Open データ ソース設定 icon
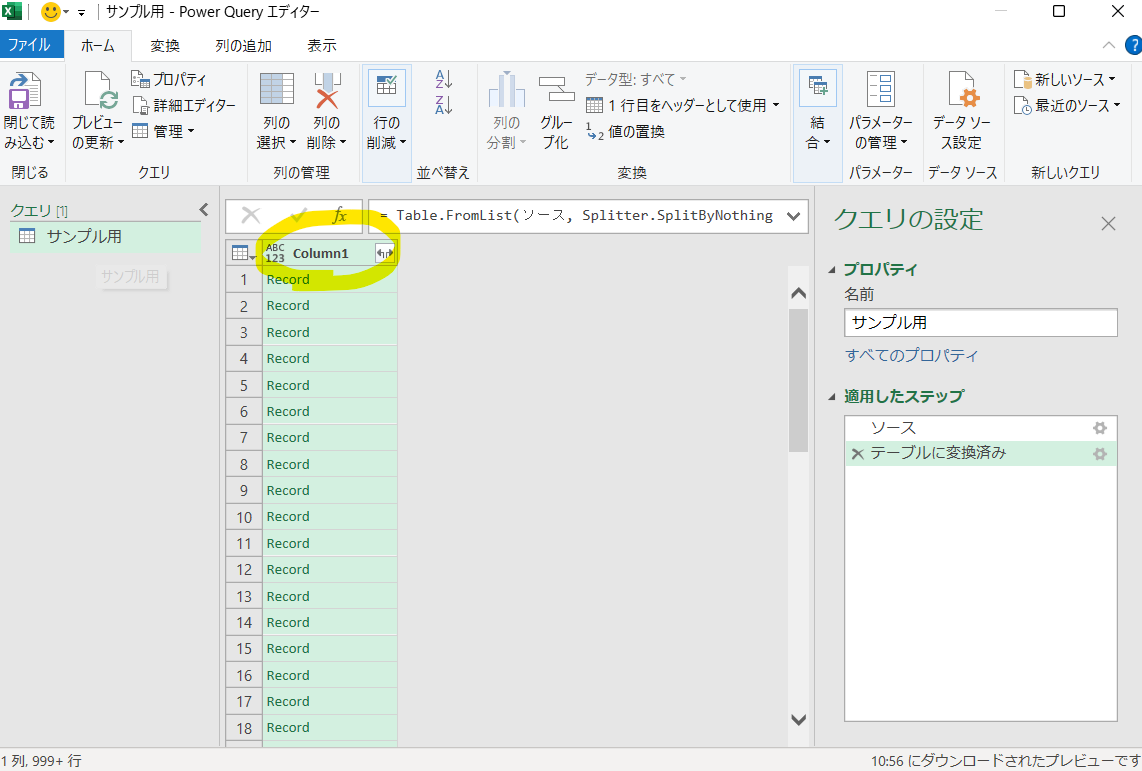This screenshot has height=771, width=1142. 961,90
